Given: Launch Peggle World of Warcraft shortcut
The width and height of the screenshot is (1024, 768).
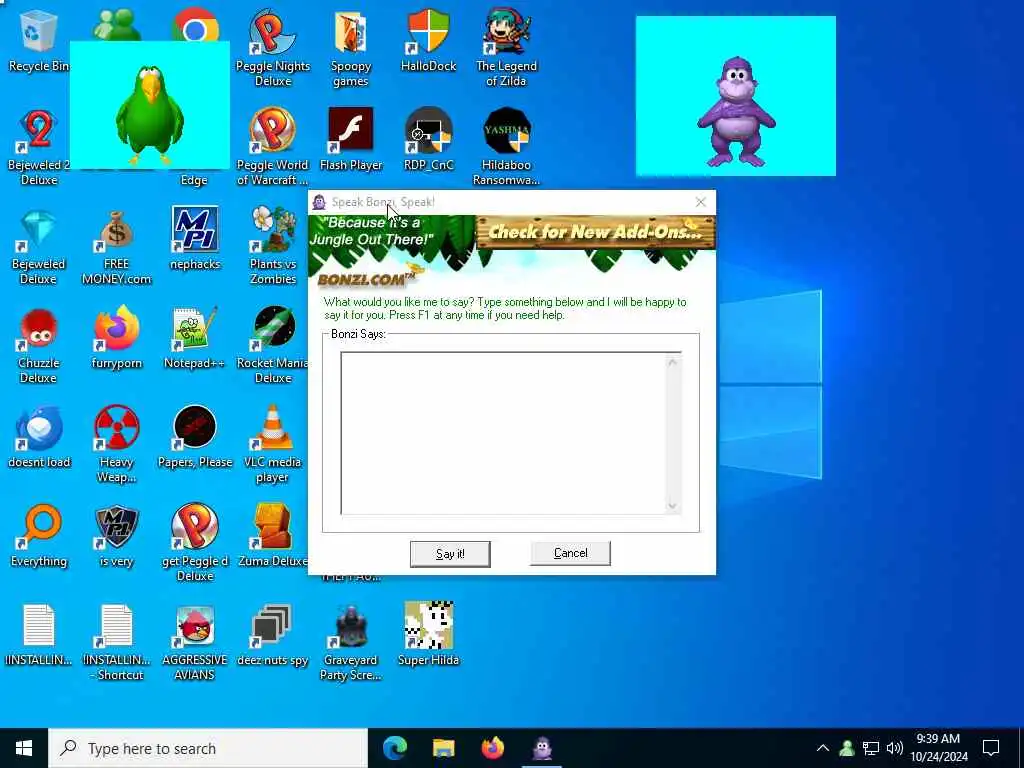Looking at the screenshot, I should pyautogui.click(x=272, y=131).
